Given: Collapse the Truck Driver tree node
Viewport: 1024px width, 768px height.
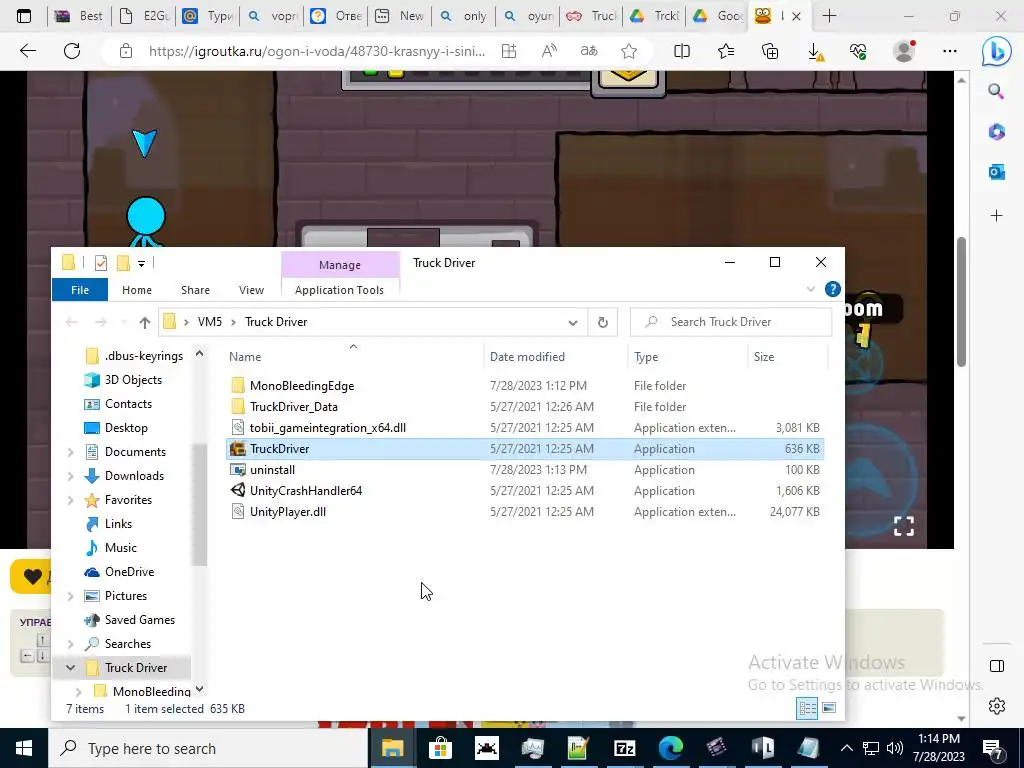Looking at the screenshot, I should (x=71, y=667).
